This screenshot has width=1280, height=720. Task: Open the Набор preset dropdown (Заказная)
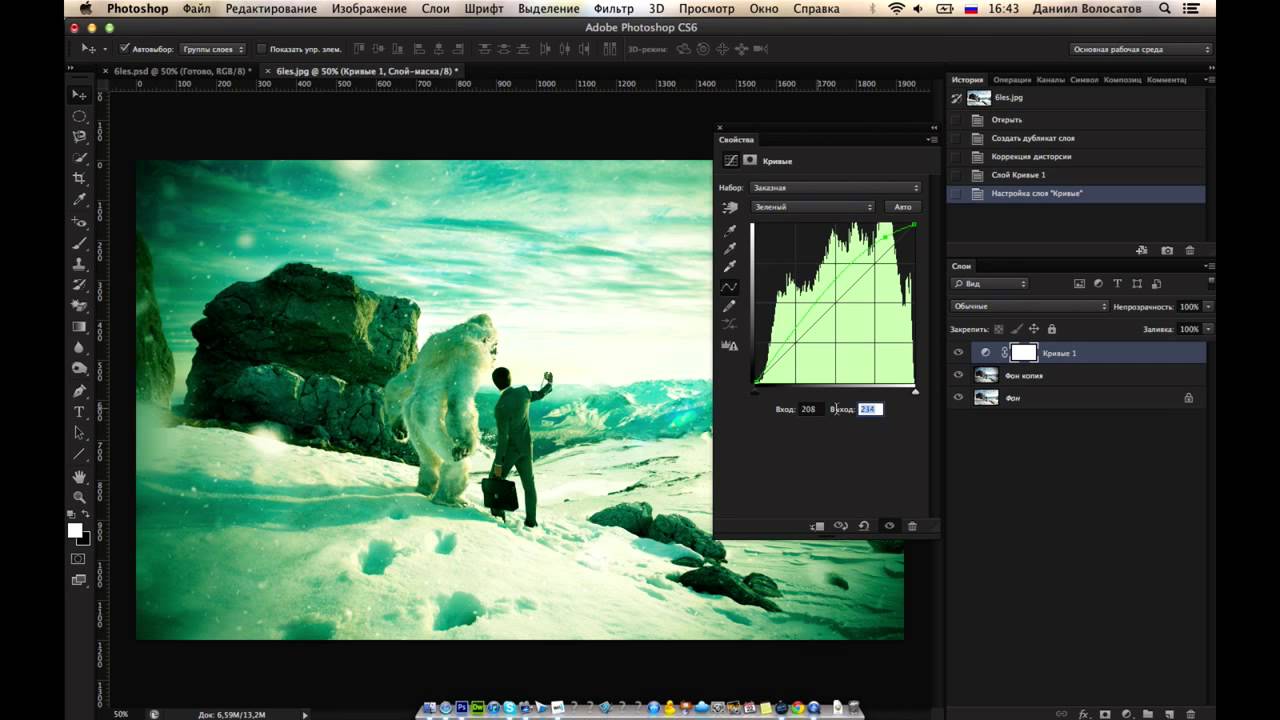pyautogui.click(x=835, y=188)
